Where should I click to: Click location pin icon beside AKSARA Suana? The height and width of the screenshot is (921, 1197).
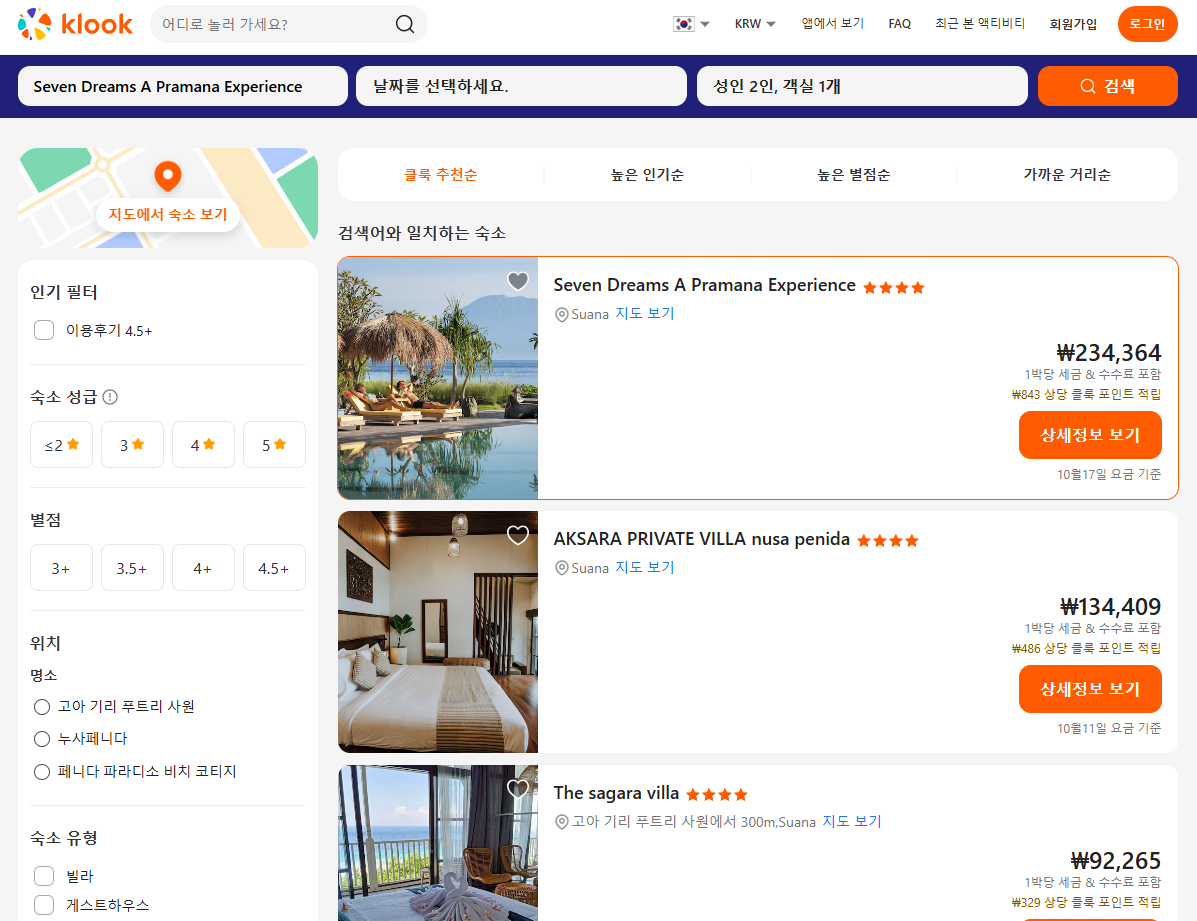[x=561, y=568]
